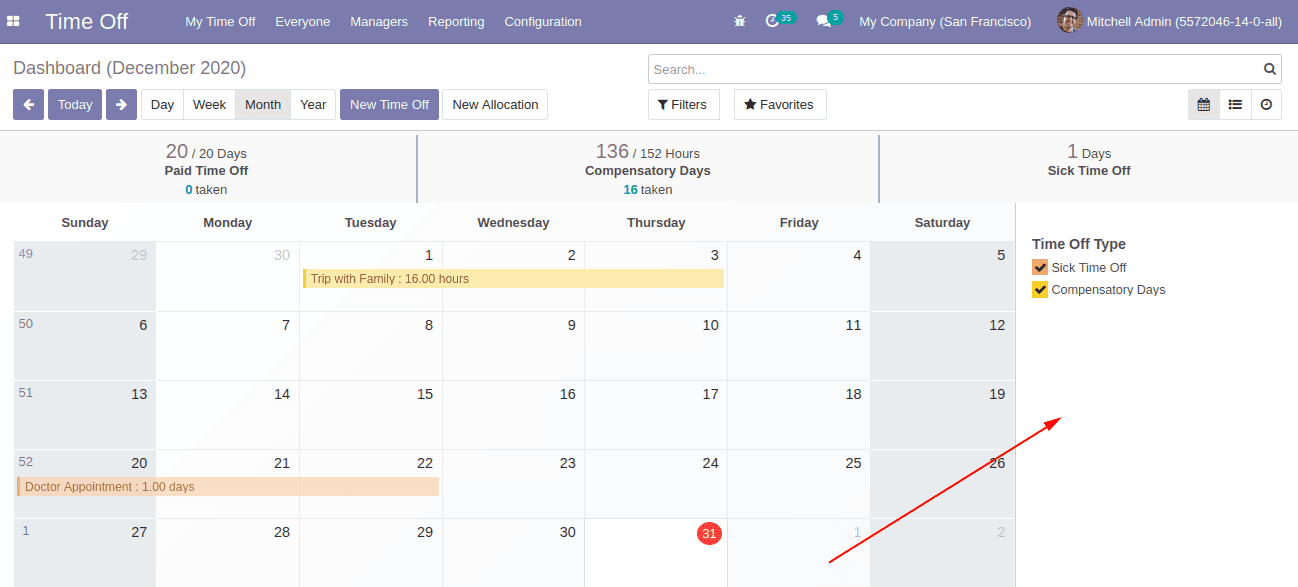
Task: Open the Reporting menu
Action: tap(456, 21)
